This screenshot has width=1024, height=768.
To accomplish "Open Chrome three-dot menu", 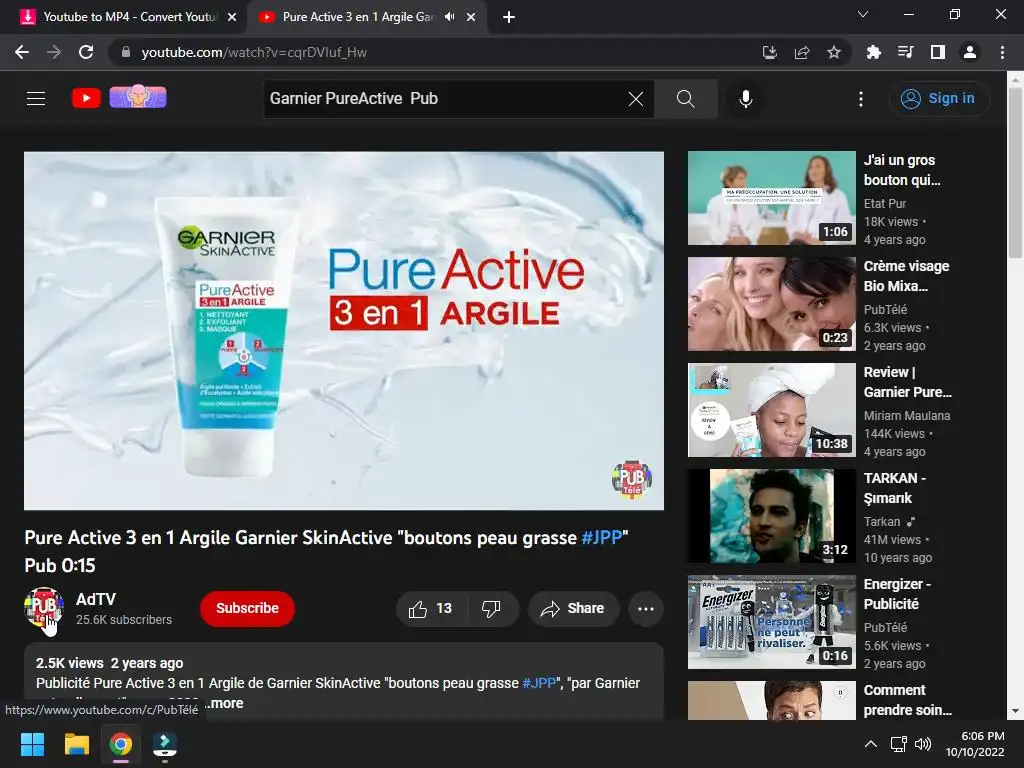I will [x=1002, y=52].
